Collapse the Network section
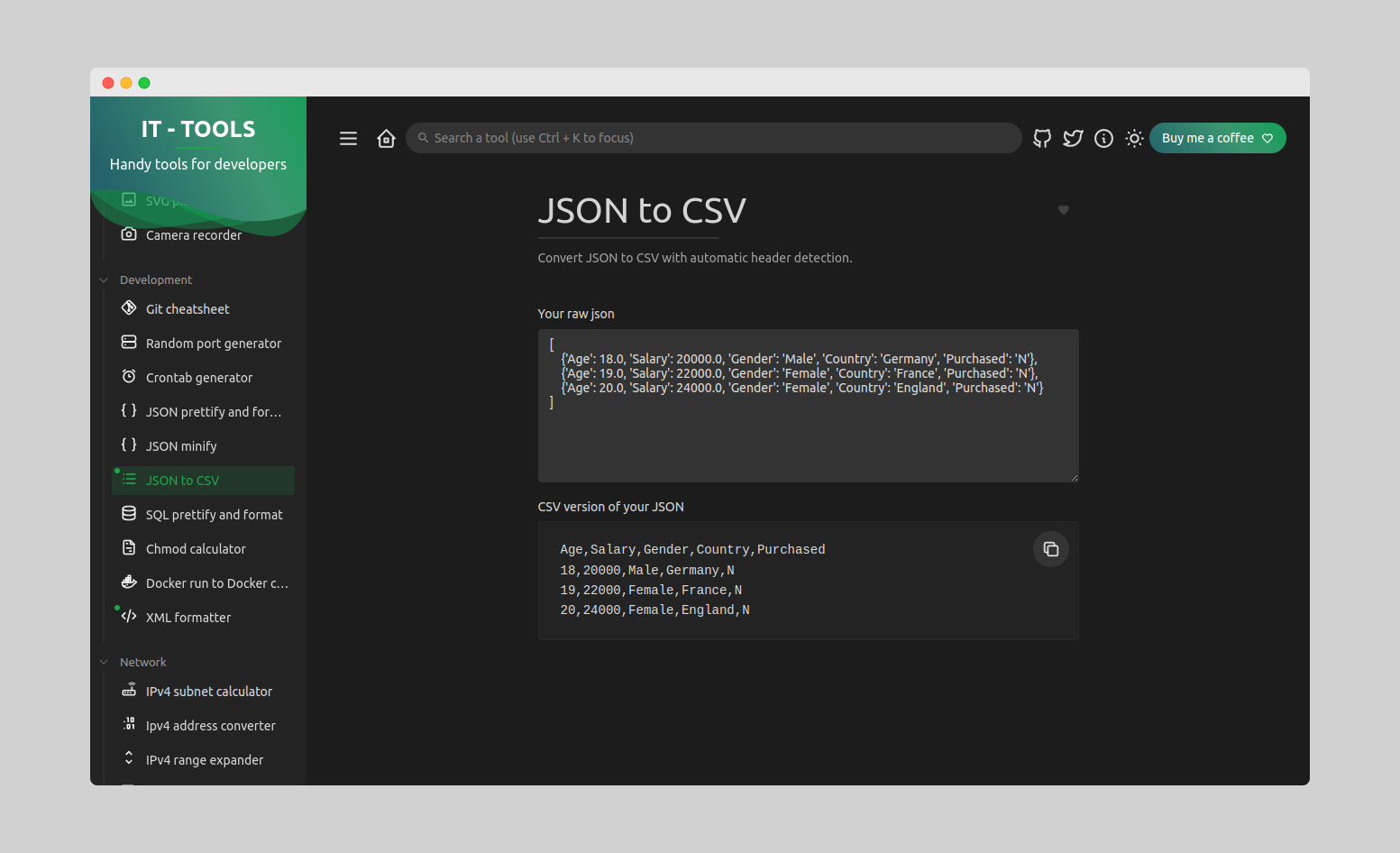This screenshot has width=1400, height=853. coord(103,661)
